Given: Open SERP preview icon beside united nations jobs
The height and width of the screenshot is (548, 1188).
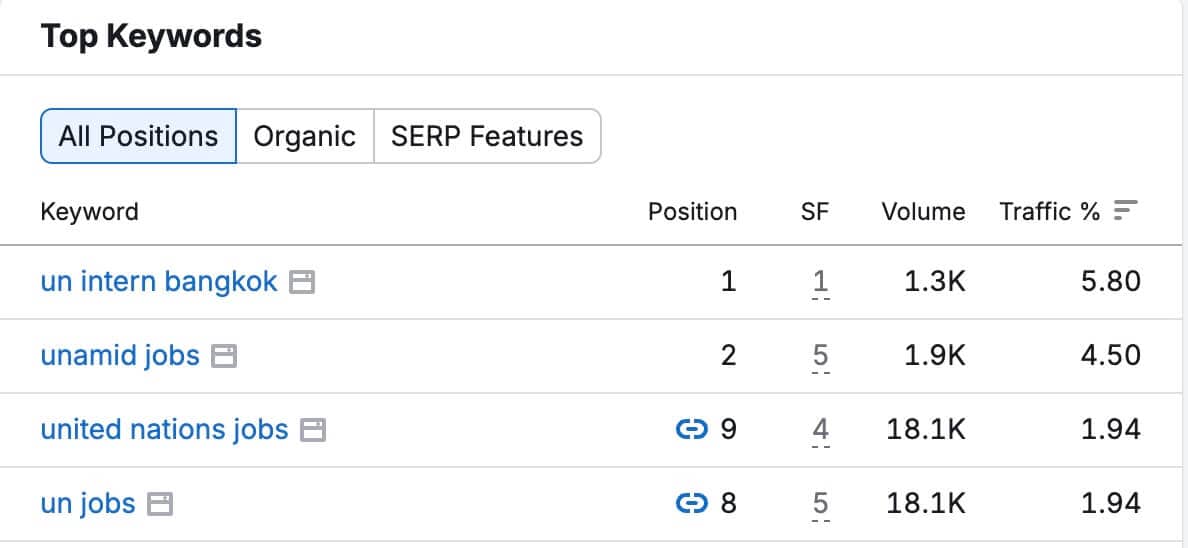Looking at the screenshot, I should (313, 431).
